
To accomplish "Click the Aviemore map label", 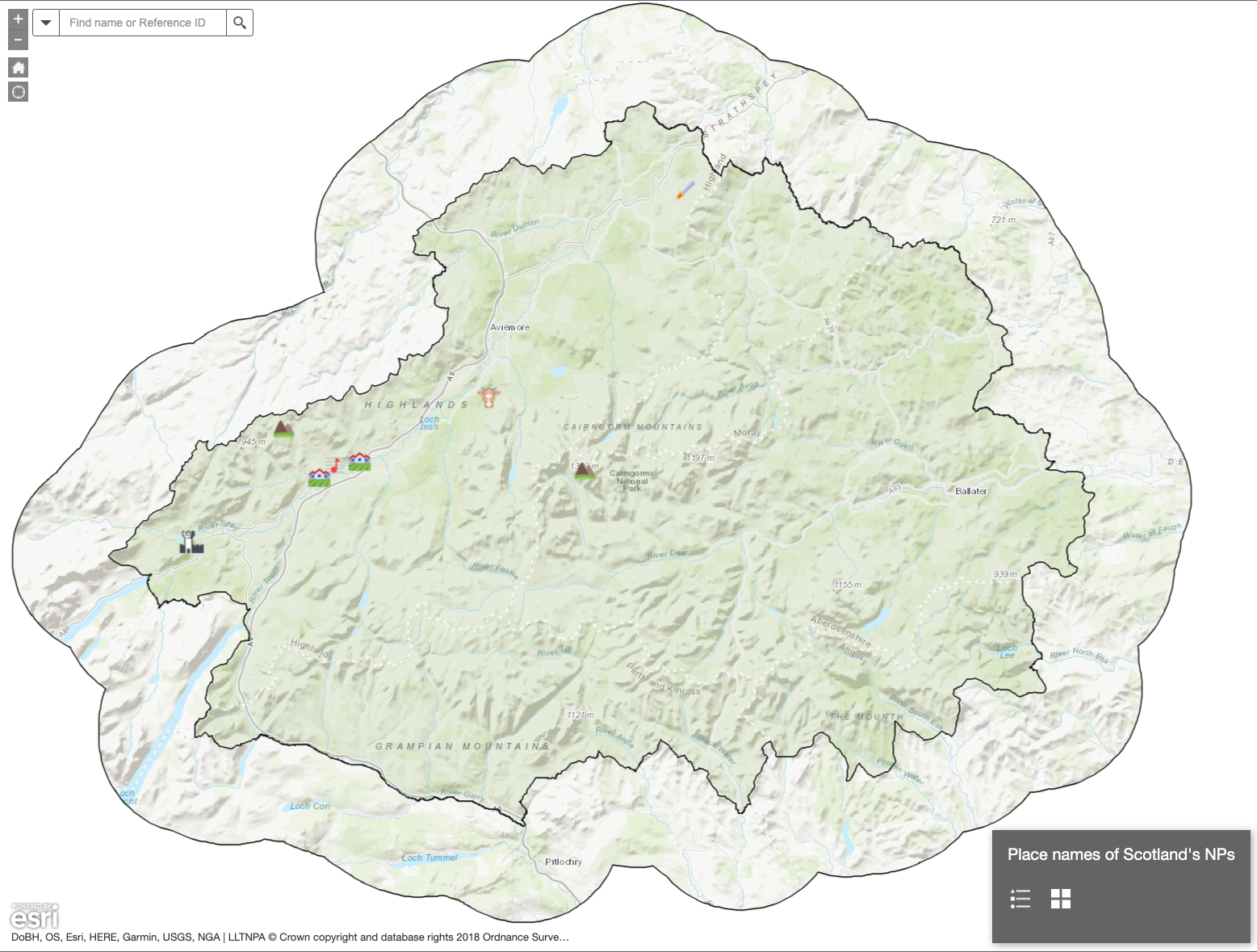I will tap(510, 327).
